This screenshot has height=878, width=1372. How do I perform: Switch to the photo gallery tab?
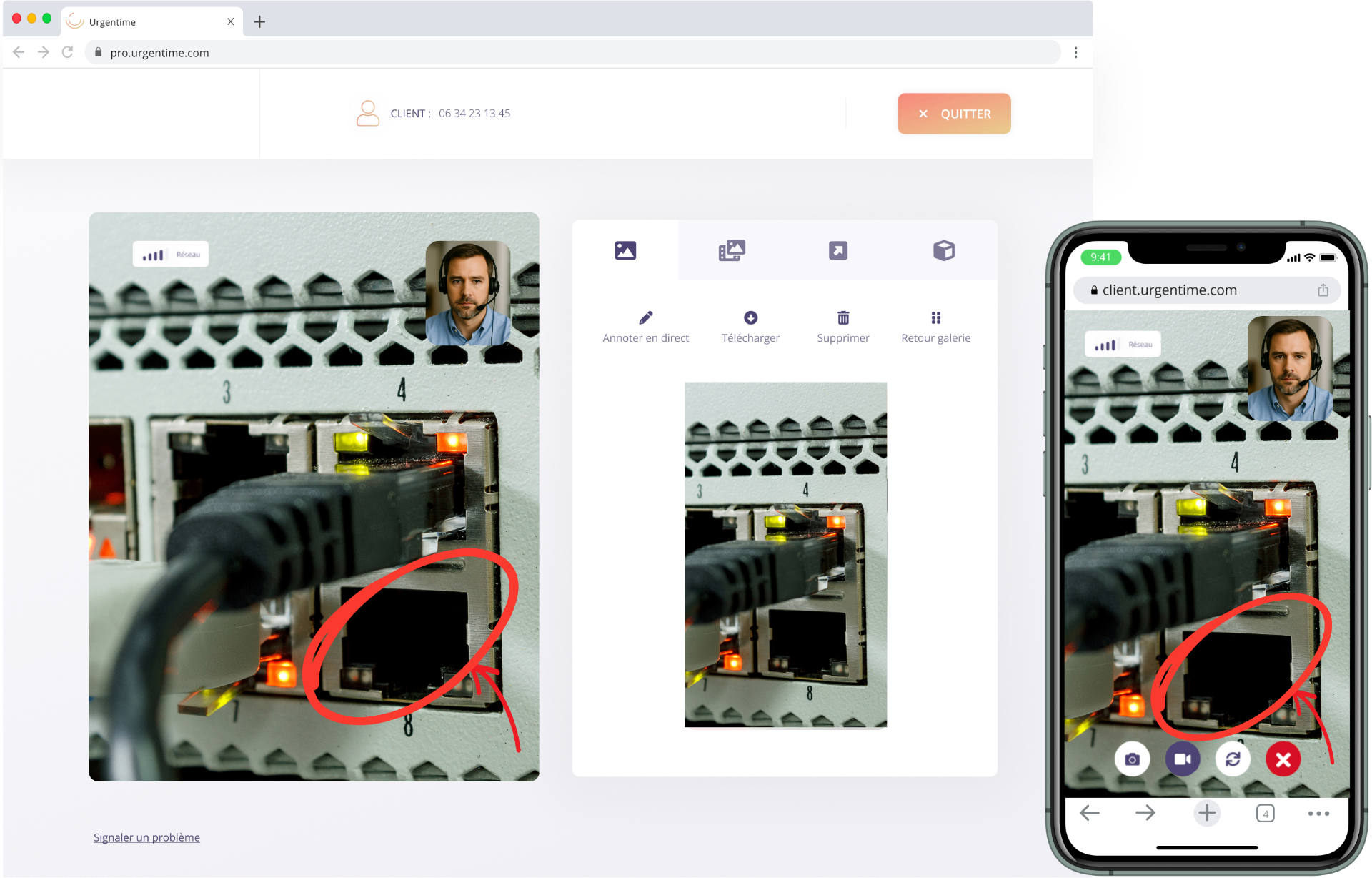pos(732,250)
